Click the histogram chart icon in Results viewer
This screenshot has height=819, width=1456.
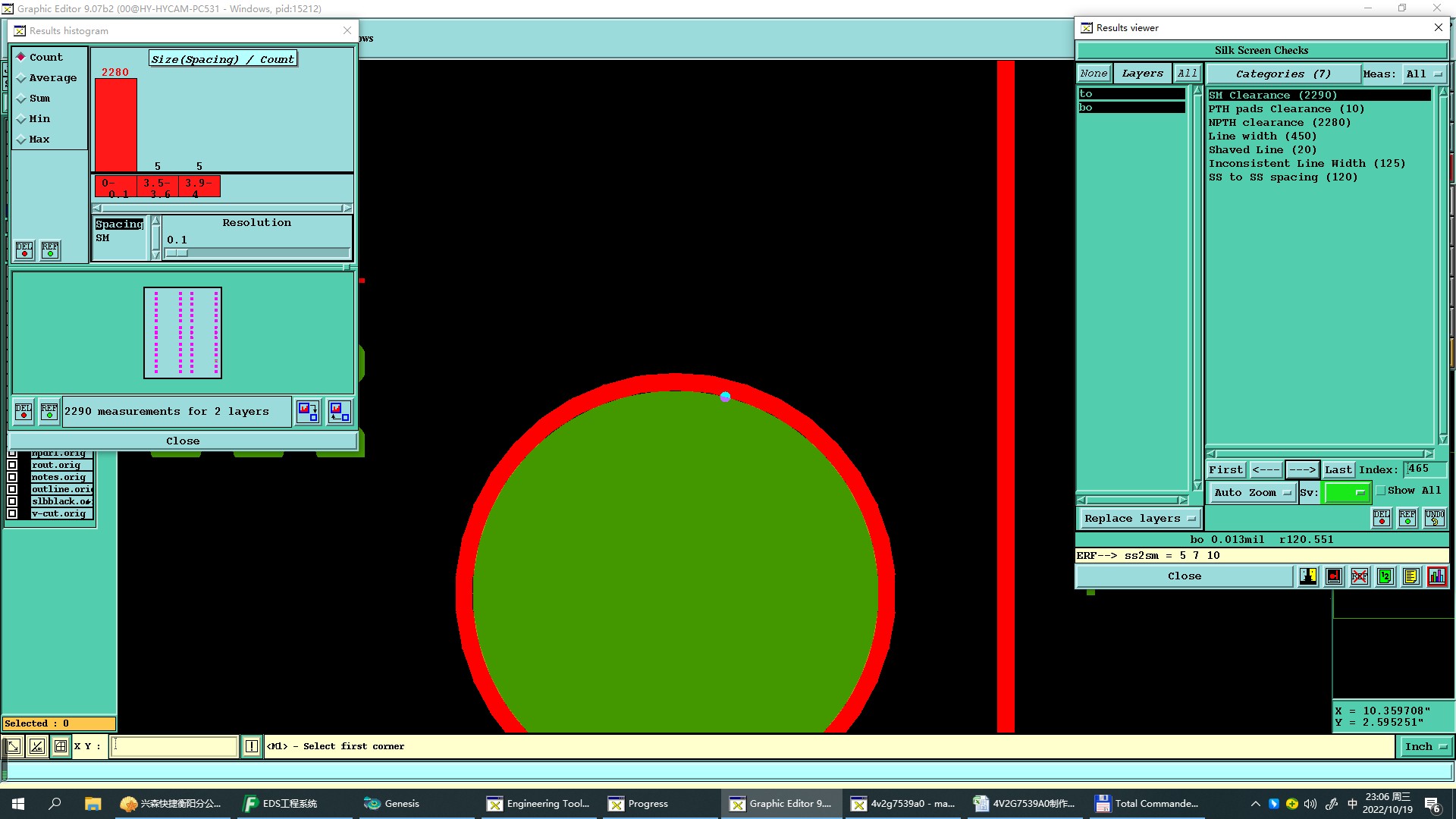click(1437, 576)
